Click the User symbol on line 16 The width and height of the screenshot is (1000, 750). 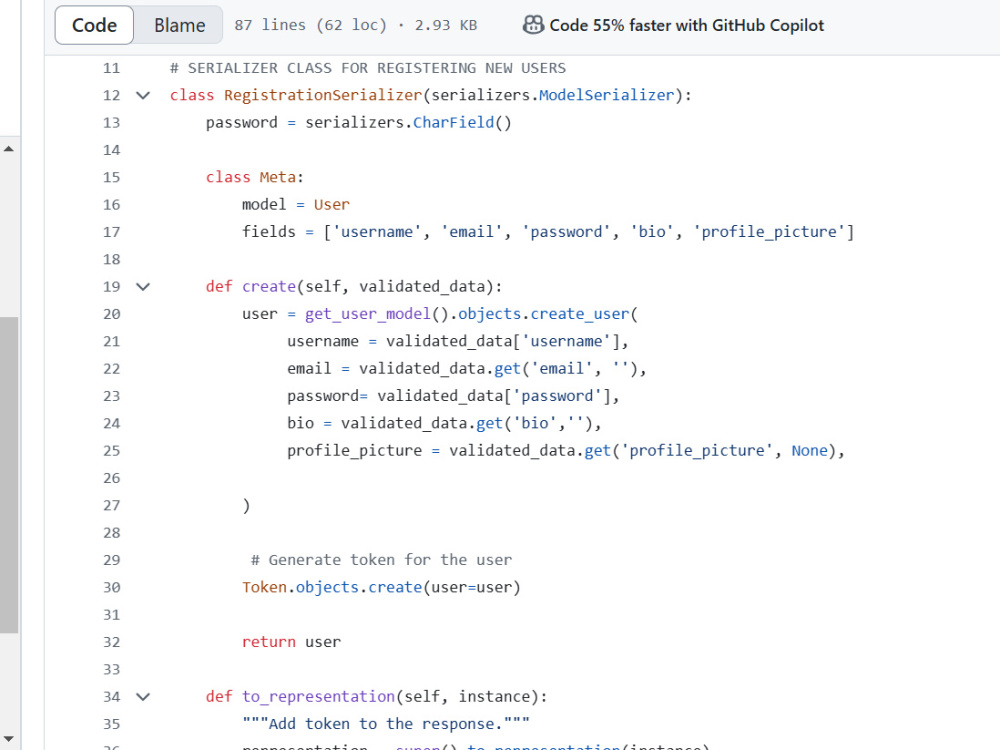coord(332,205)
